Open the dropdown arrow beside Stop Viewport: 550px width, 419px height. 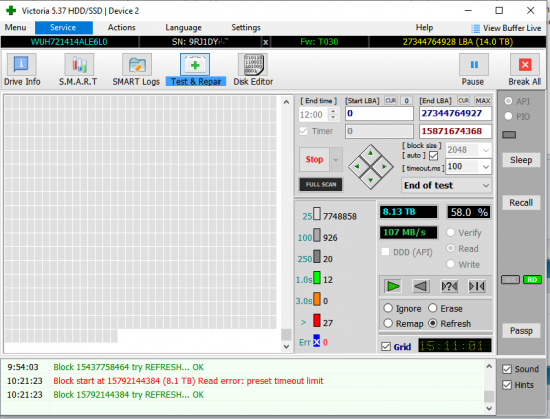[336, 160]
